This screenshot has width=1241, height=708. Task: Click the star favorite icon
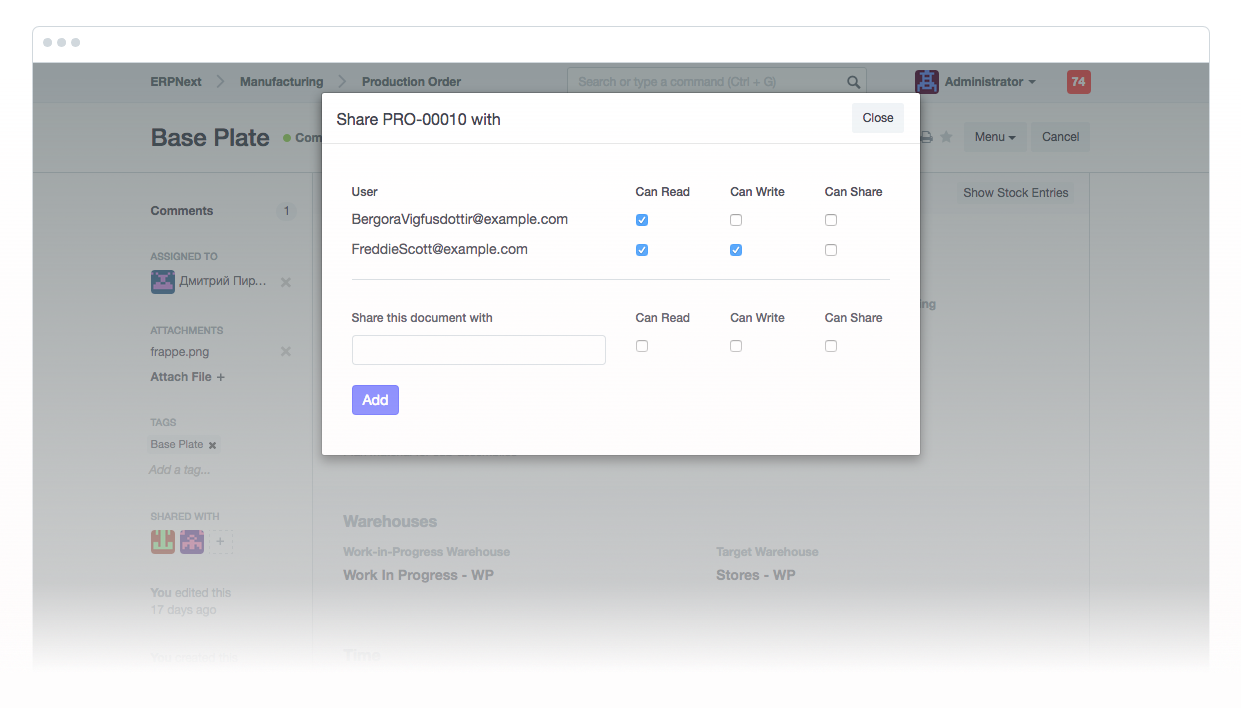(x=946, y=137)
